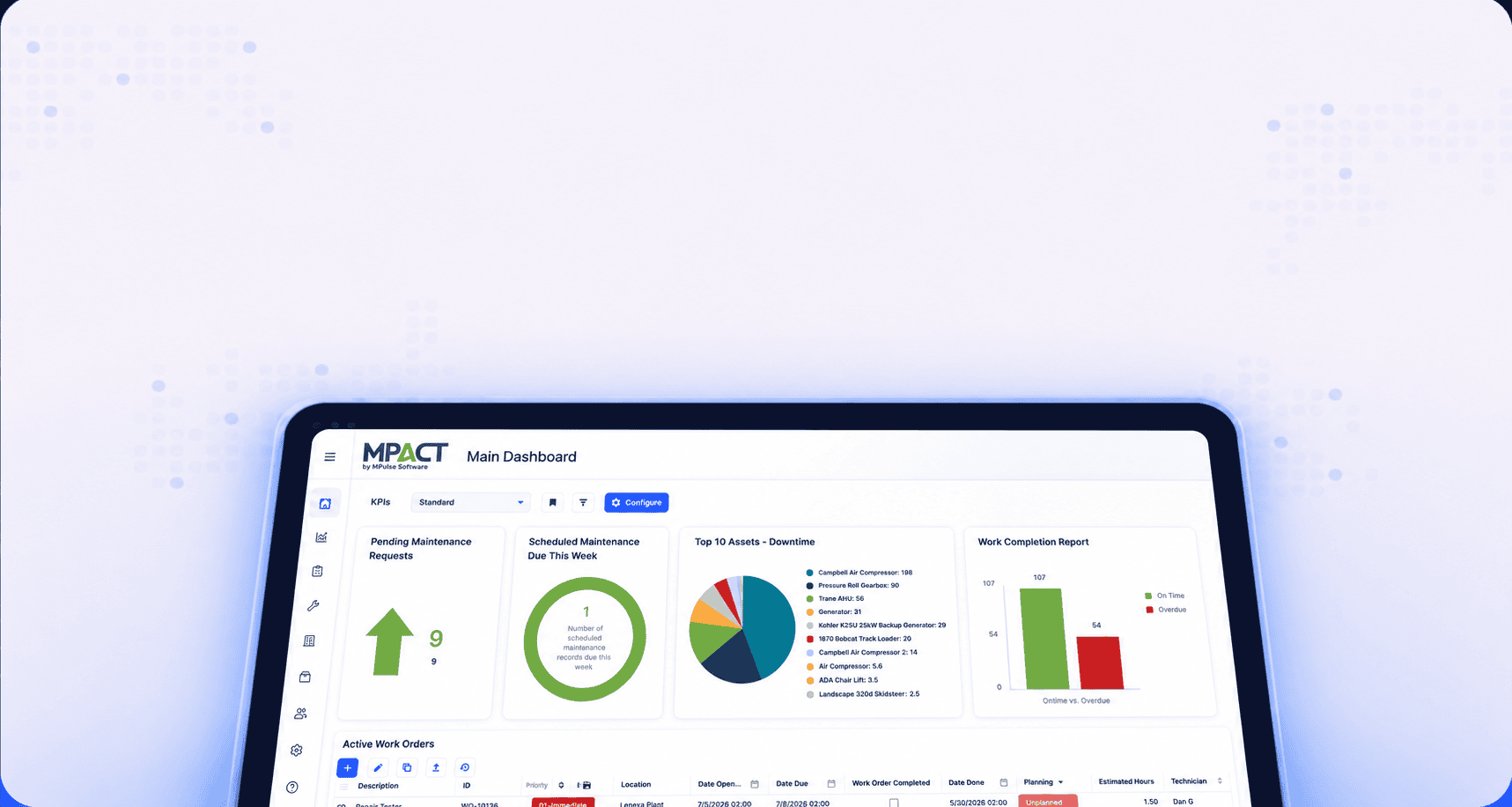
Task: Click the filter icon beside KPIs dropdown
Action: pos(583,502)
